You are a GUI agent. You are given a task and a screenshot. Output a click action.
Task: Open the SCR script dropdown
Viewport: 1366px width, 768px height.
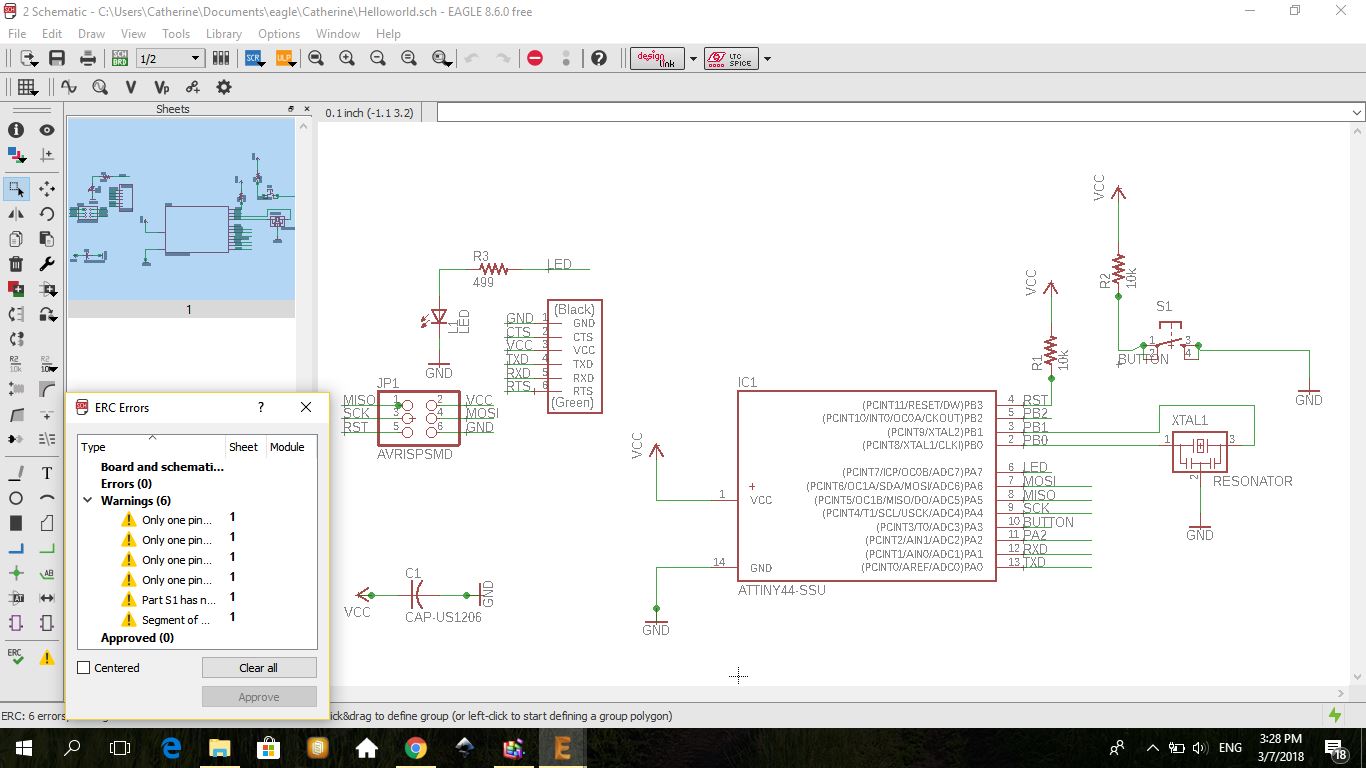coord(253,58)
